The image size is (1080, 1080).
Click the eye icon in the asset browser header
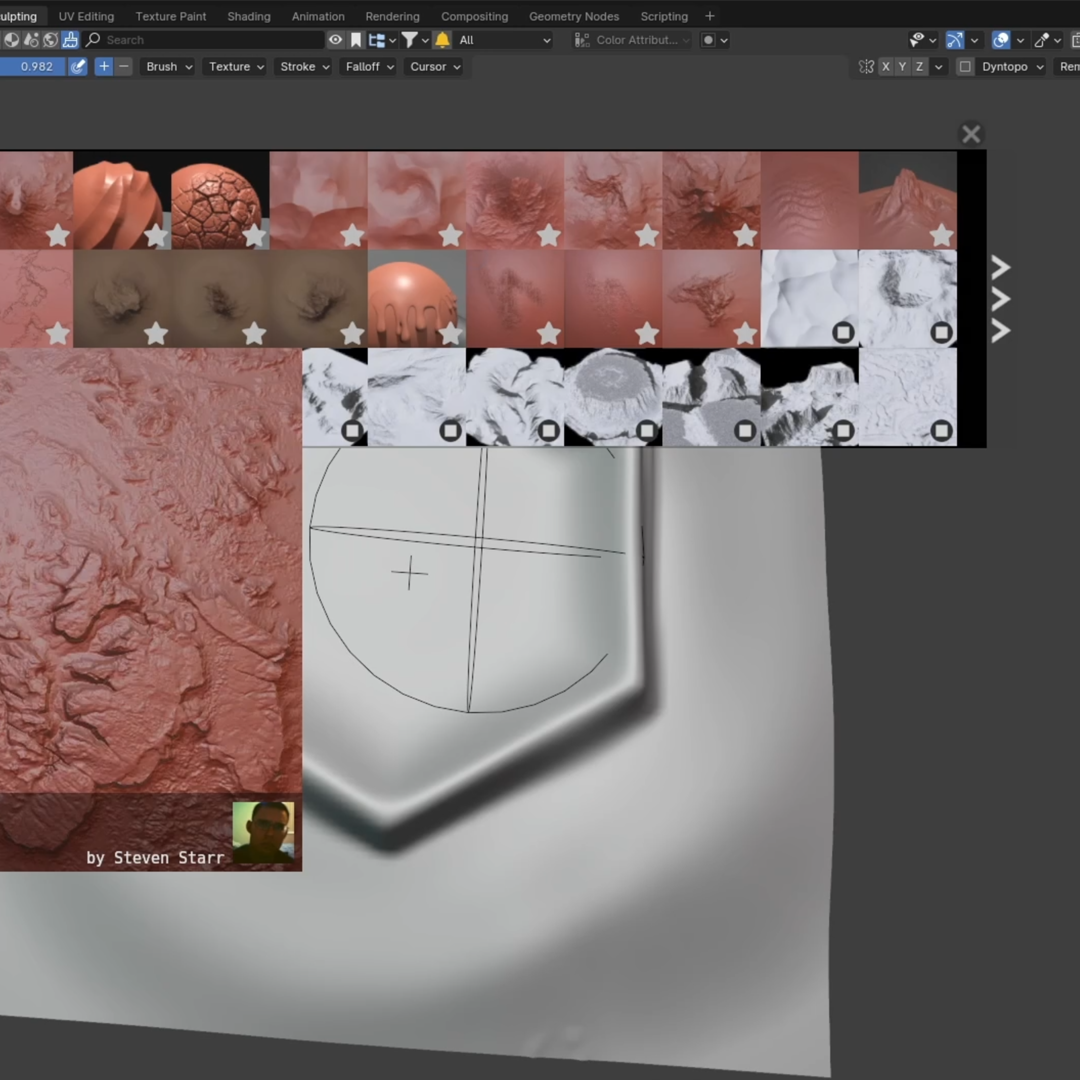(336, 39)
